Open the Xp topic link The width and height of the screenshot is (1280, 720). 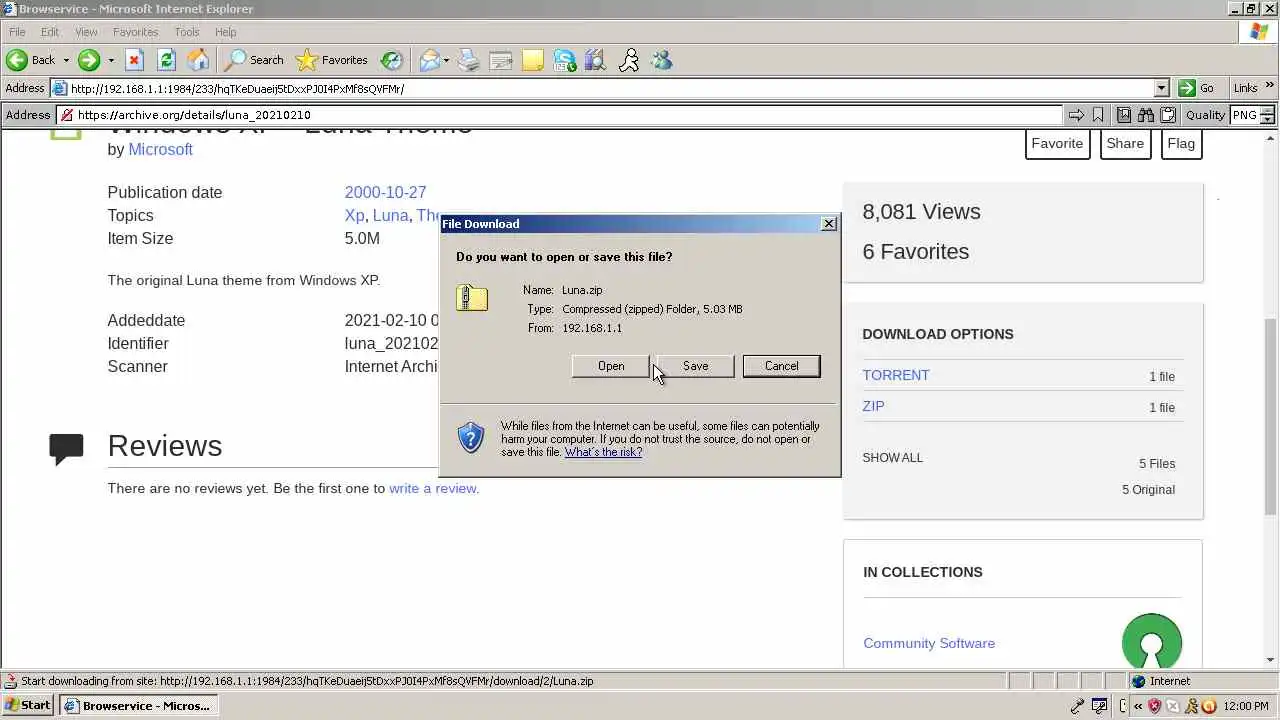tap(354, 215)
